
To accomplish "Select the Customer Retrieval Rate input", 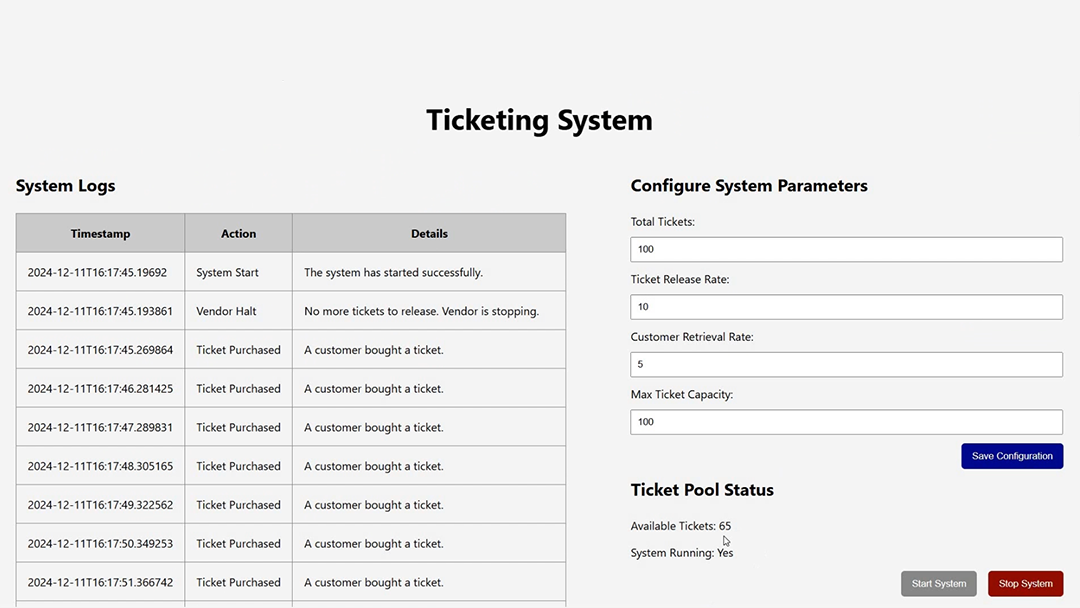I will pyautogui.click(x=846, y=364).
